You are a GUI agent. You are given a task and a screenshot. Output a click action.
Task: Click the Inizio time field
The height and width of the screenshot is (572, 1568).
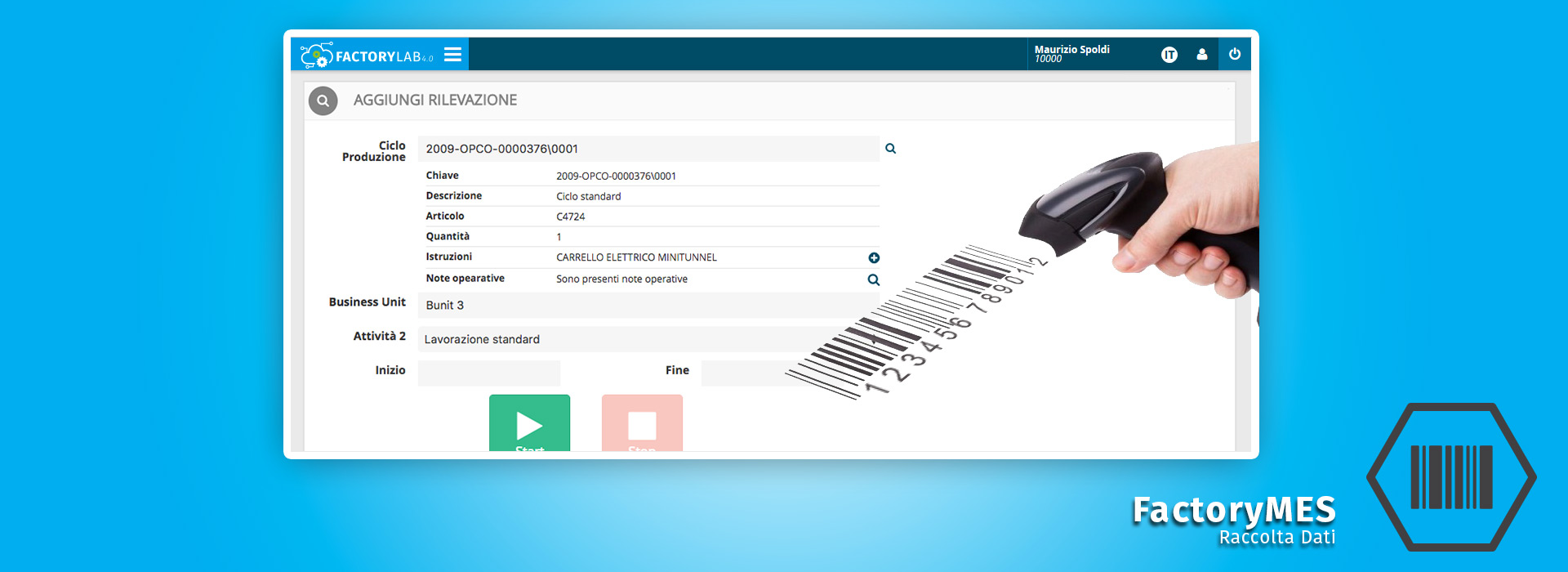click(x=489, y=373)
